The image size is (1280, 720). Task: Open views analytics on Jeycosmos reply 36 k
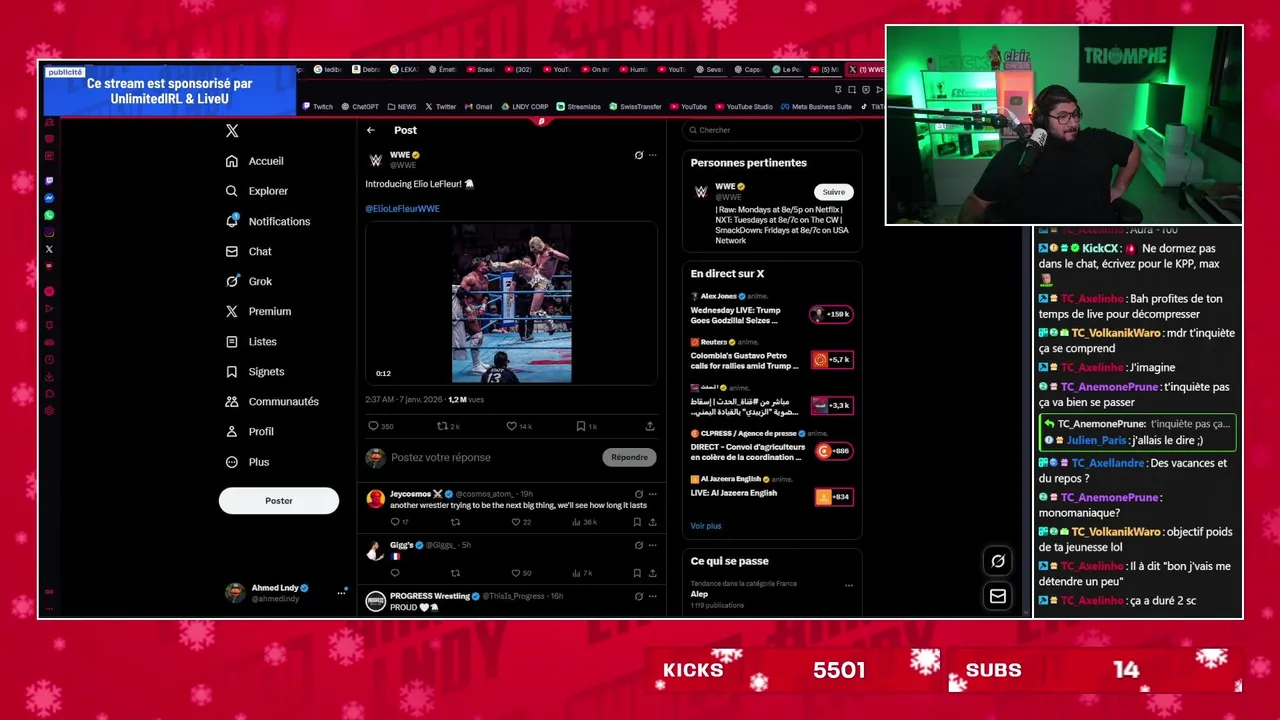pyautogui.click(x=584, y=522)
